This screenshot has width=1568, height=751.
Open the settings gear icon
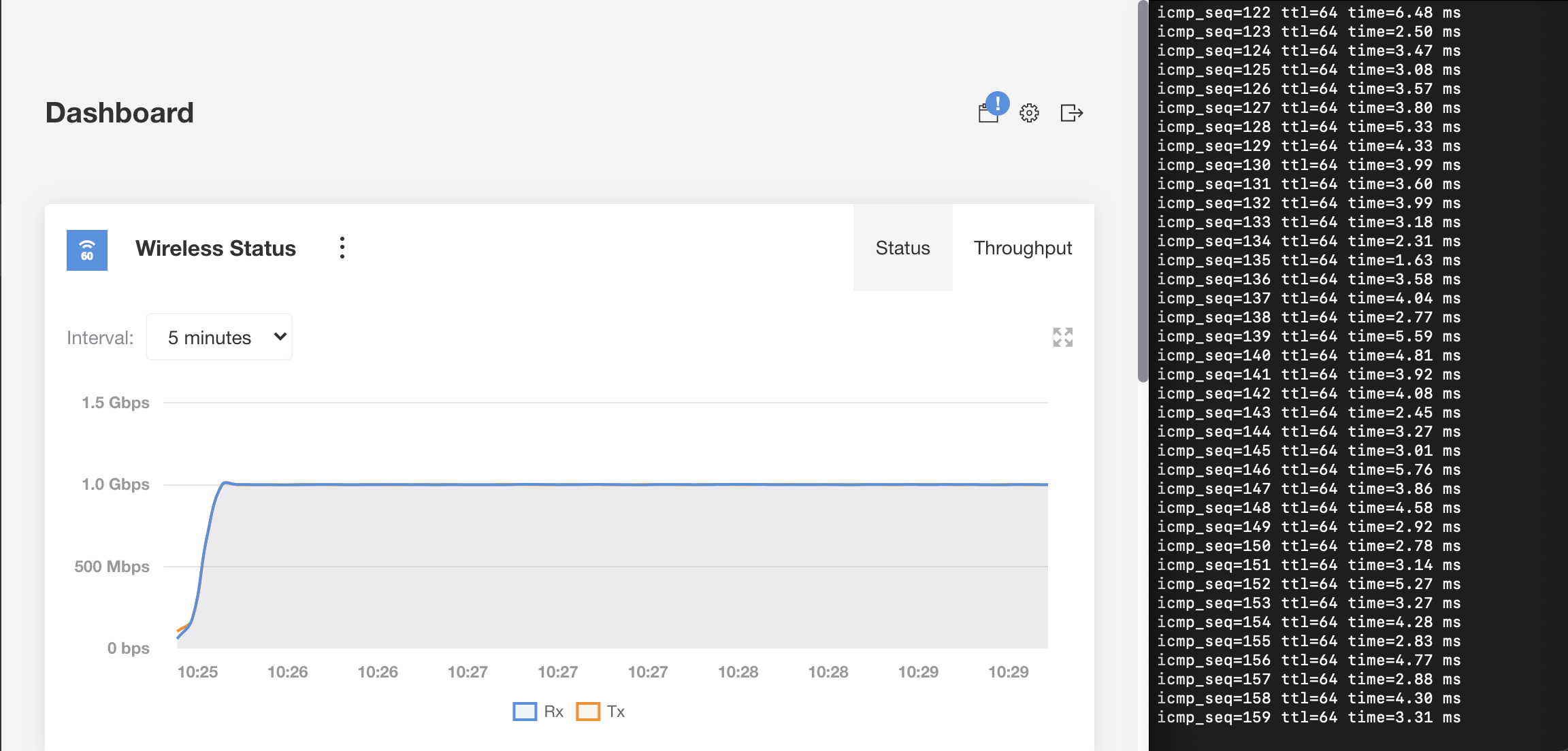1029,113
